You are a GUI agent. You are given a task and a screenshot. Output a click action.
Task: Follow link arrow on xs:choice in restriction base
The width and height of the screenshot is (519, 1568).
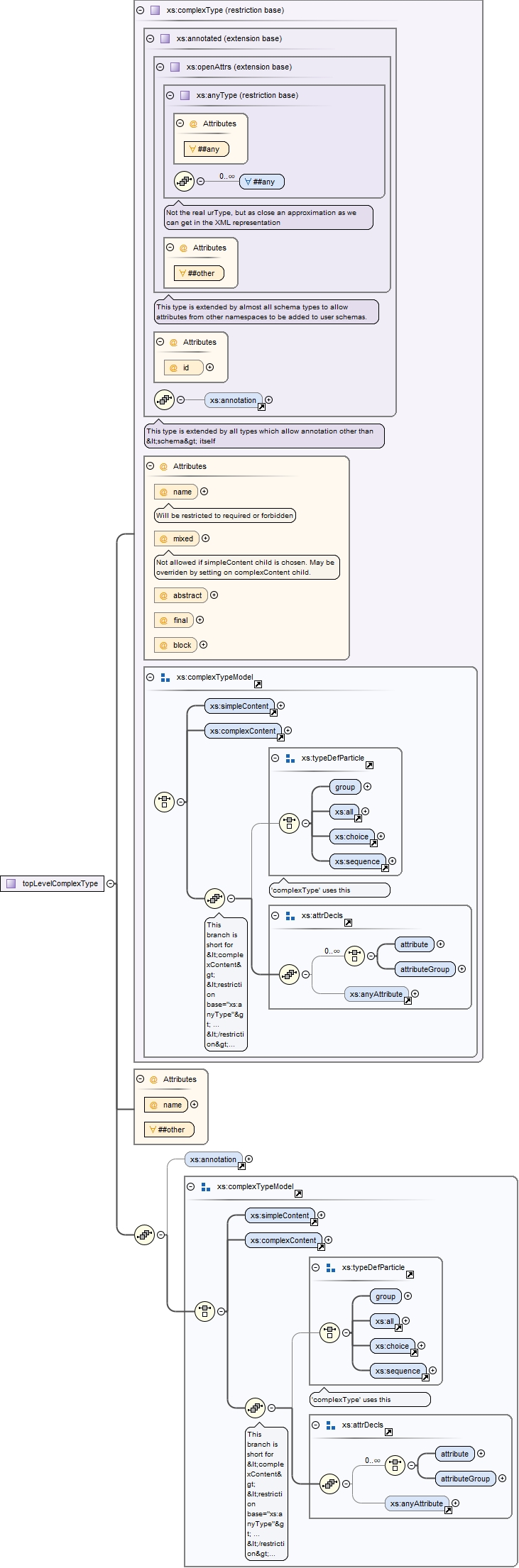(x=373, y=843)
